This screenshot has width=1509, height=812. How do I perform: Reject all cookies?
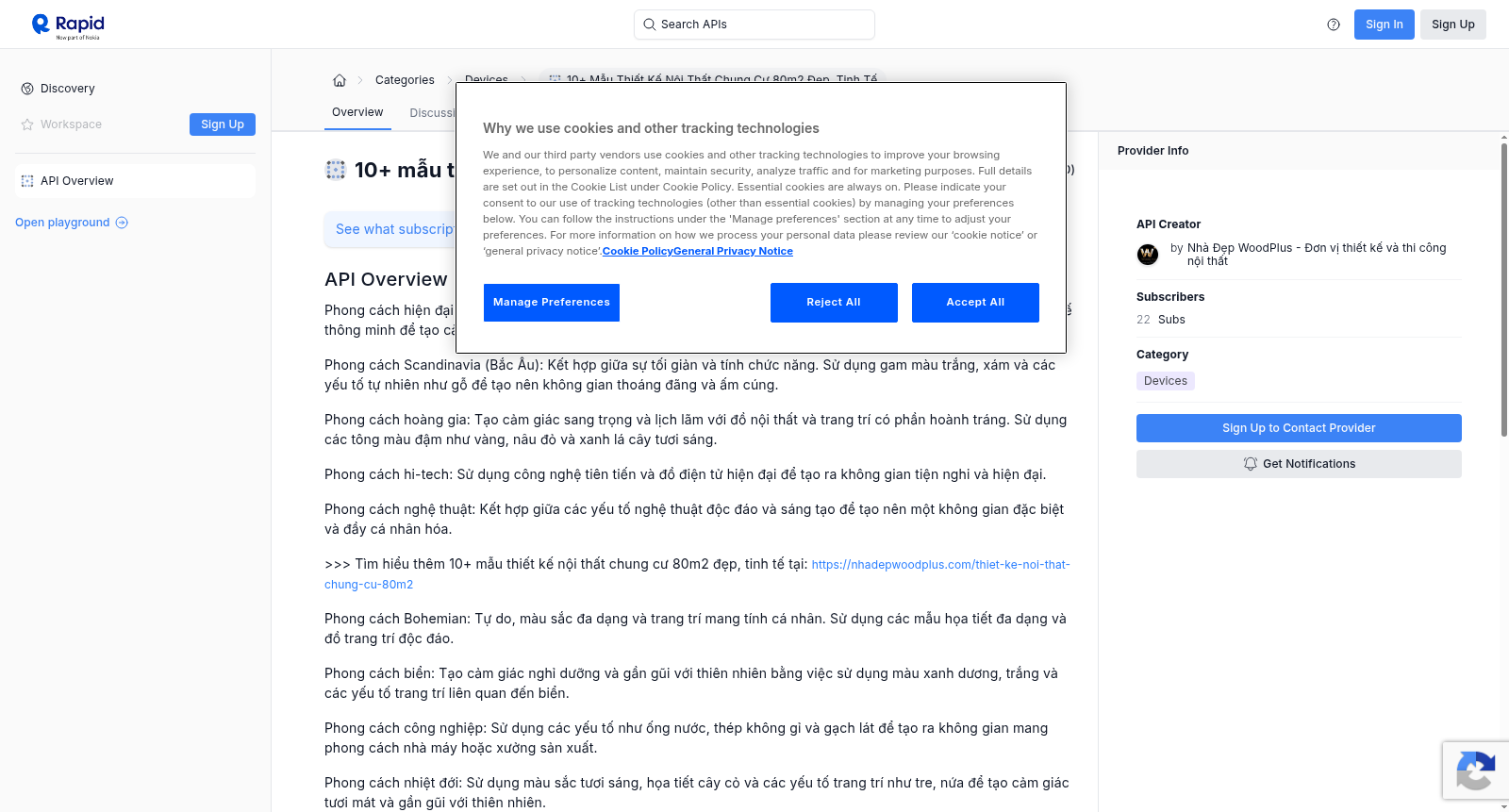coord(834,303)
